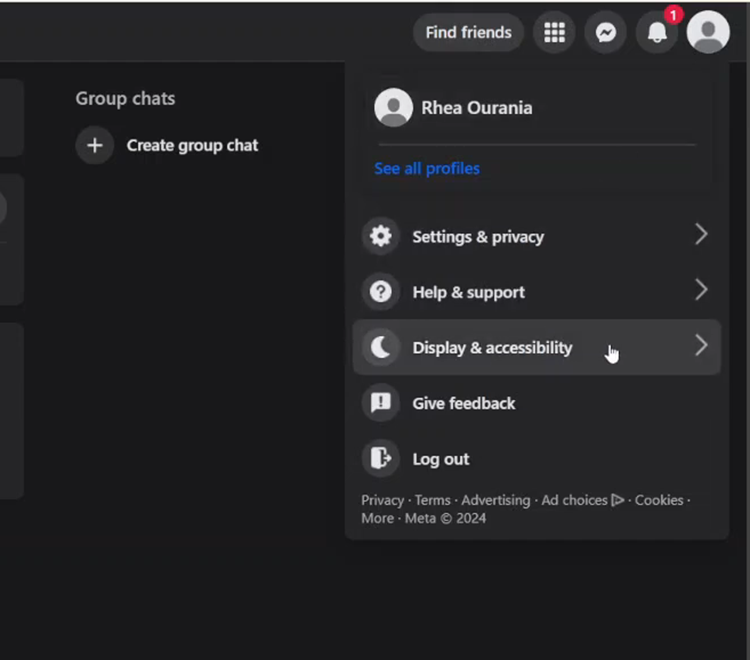Open the Cookies footer link
Screen dimensions: 750x660
click(x=659, y=500)
